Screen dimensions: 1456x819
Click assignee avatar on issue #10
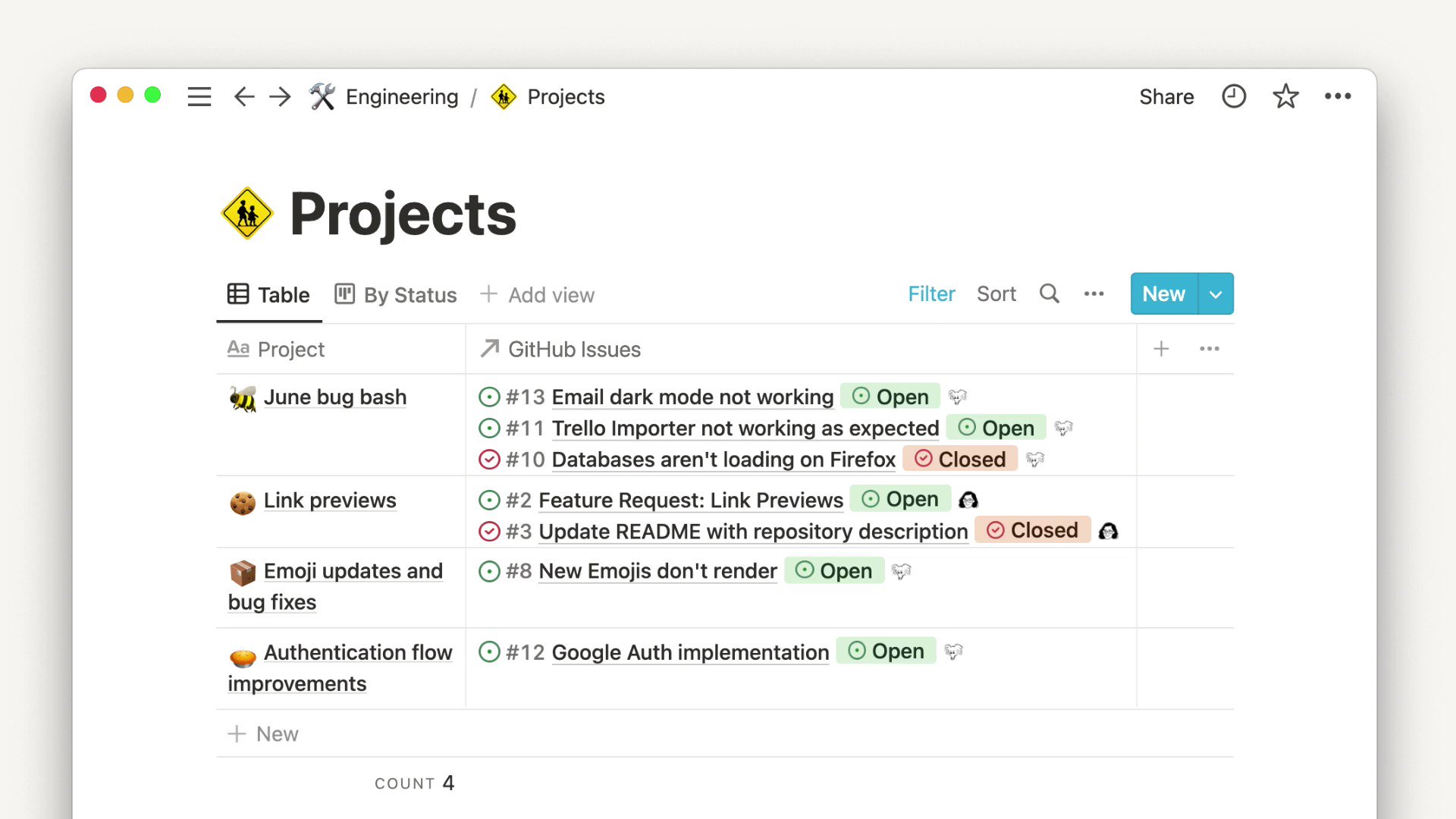tap(1035, 460)
